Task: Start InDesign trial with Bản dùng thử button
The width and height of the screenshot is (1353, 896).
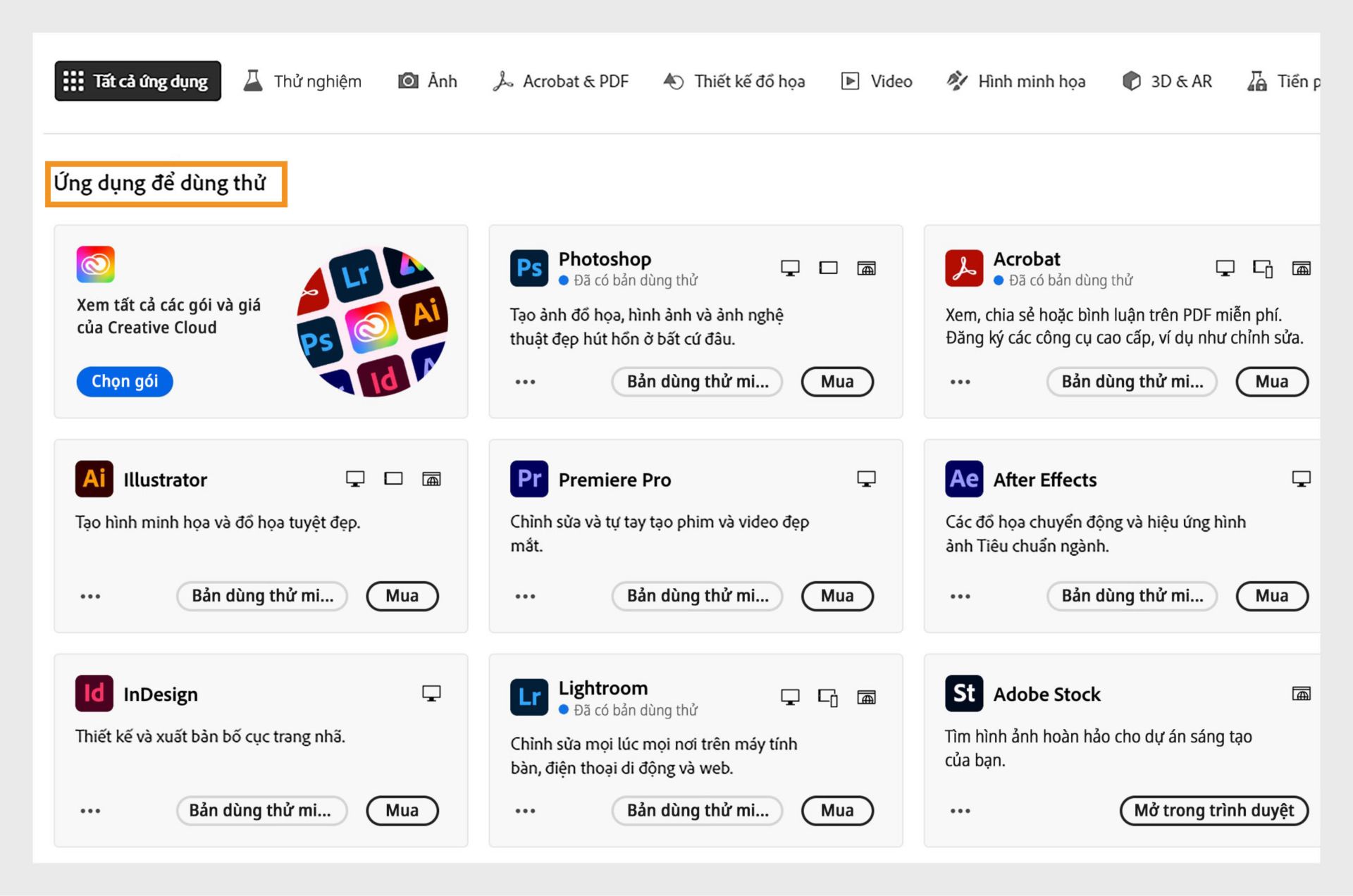Action: 262,810
